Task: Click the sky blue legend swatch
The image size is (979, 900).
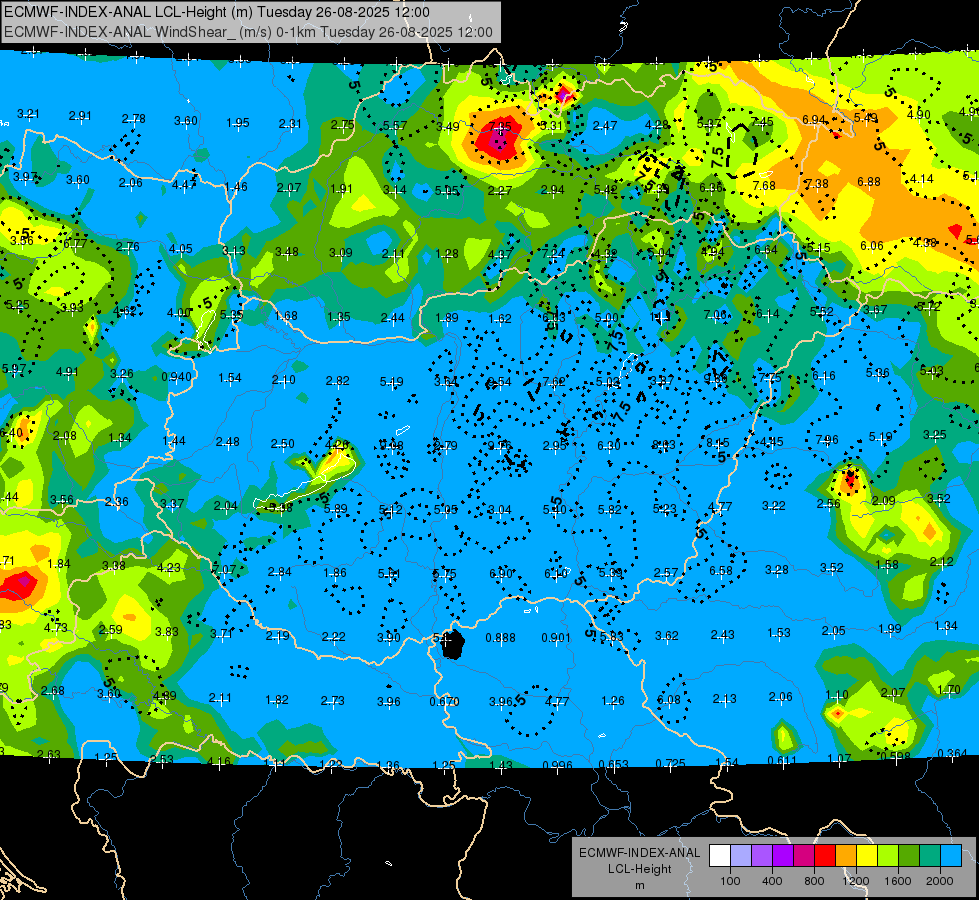Action: (951, 856)
